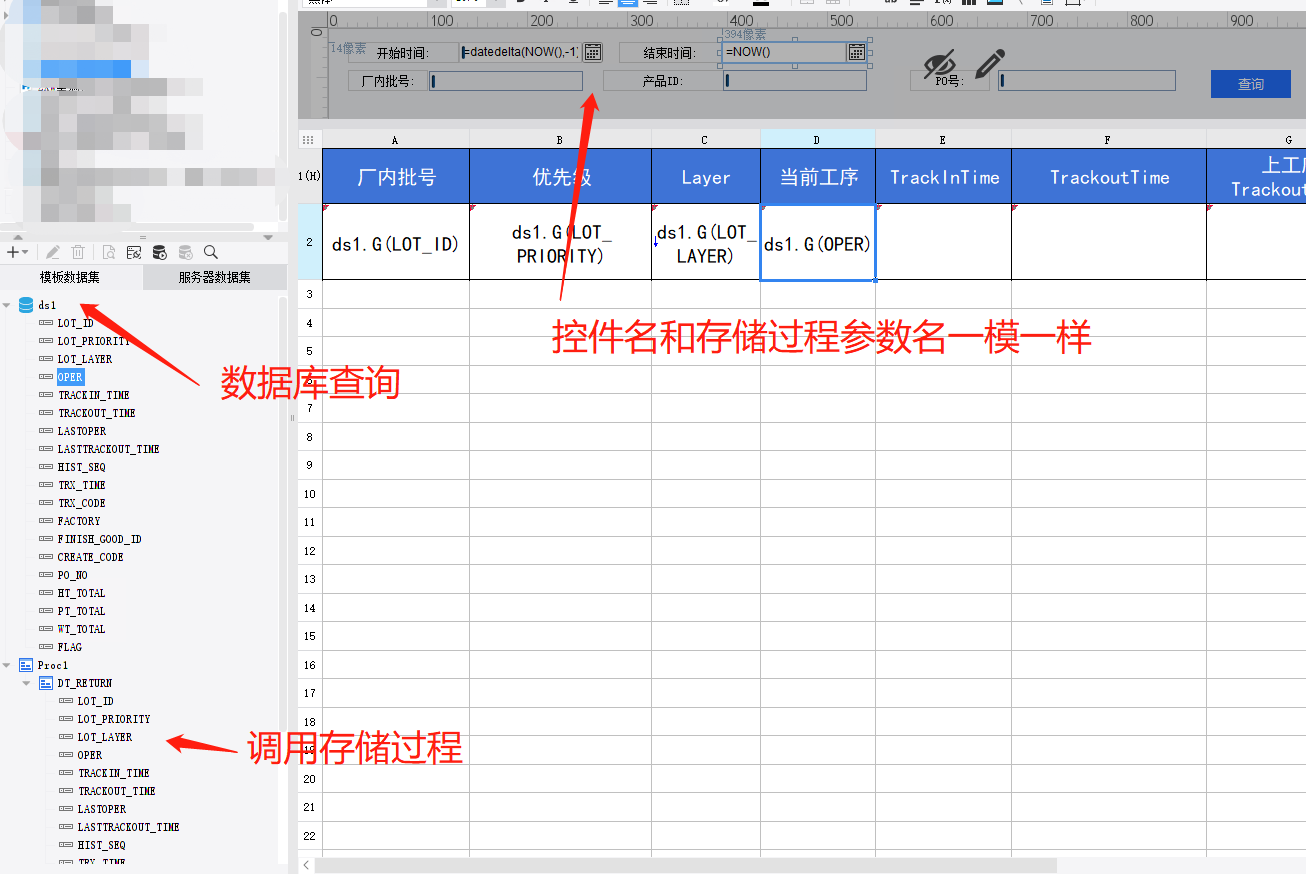Image resolution: width=1306 pixels, height=874 pixels.
Task: Select TRX_CODE field in ds1
Action: 81,503
